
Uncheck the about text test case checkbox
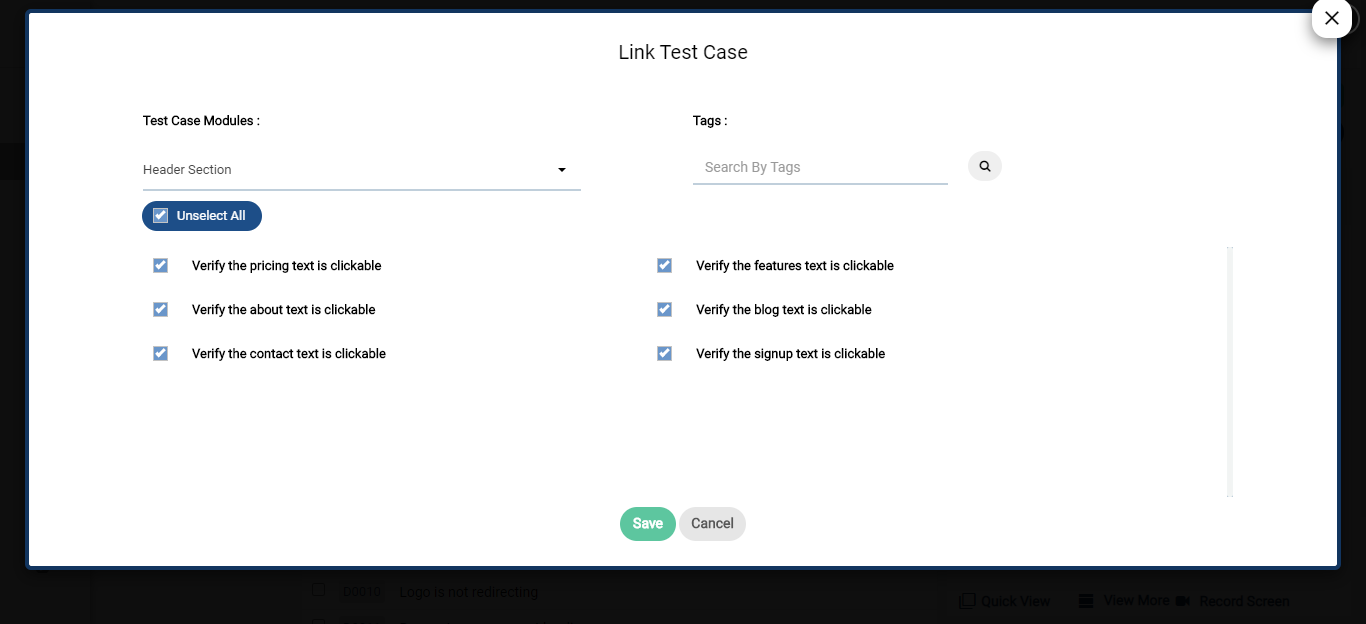coord(160,309)
